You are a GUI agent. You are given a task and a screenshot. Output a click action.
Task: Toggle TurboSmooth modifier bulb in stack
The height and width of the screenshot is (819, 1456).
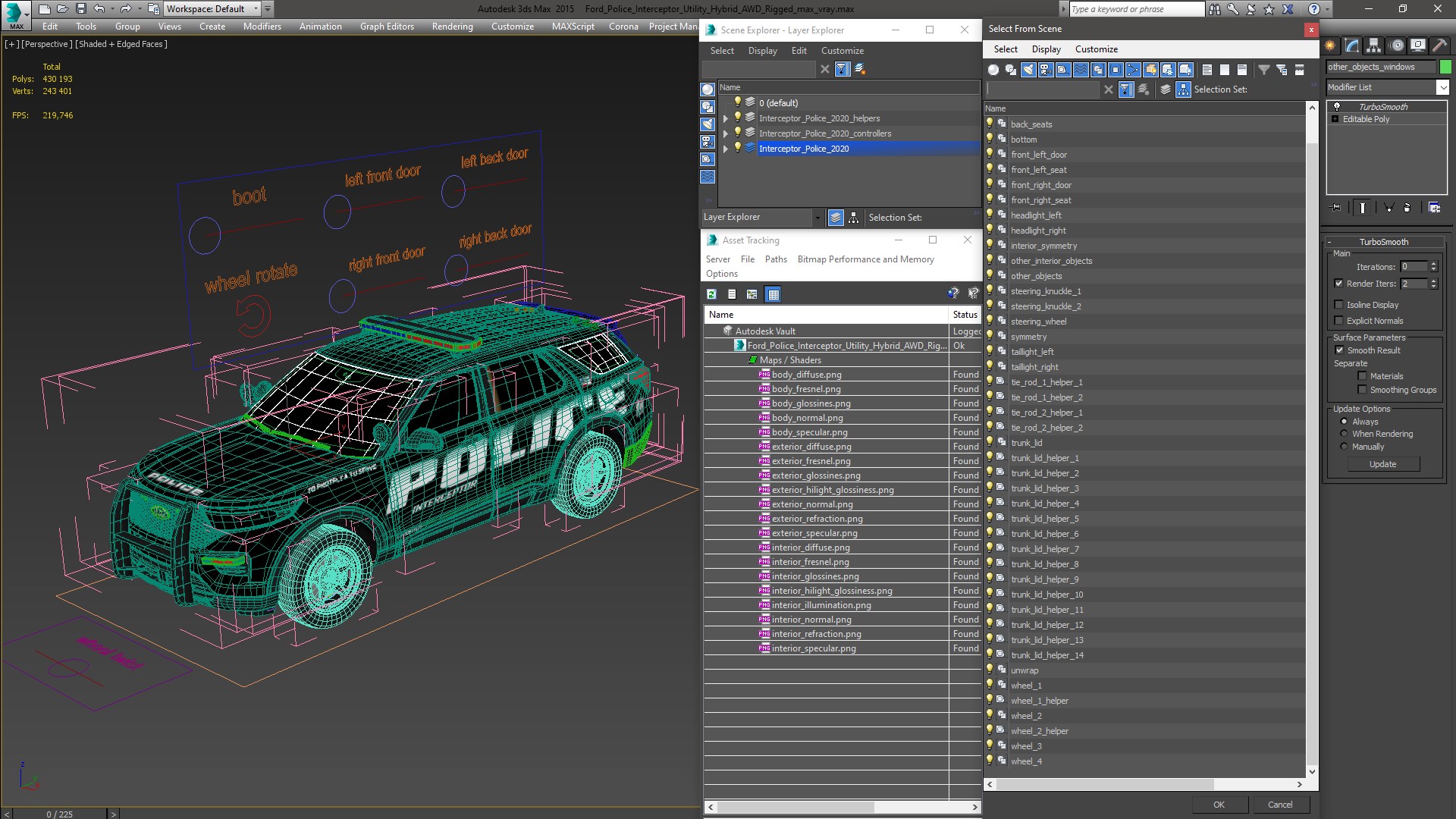pyautogui.click(x=1337, y=107)
